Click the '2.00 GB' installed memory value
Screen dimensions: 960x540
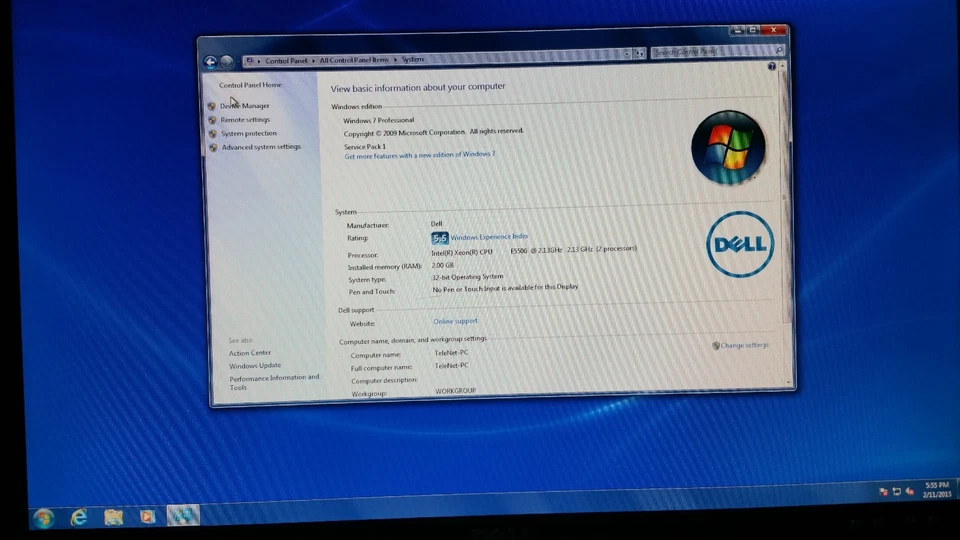point(443,266)
